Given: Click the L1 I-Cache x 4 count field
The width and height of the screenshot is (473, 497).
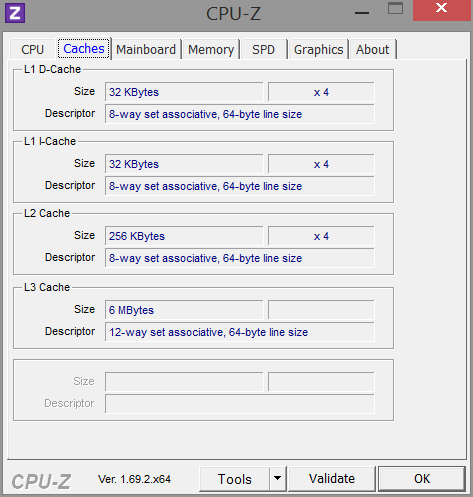Looking at the screenshot, I should point(321,164).
